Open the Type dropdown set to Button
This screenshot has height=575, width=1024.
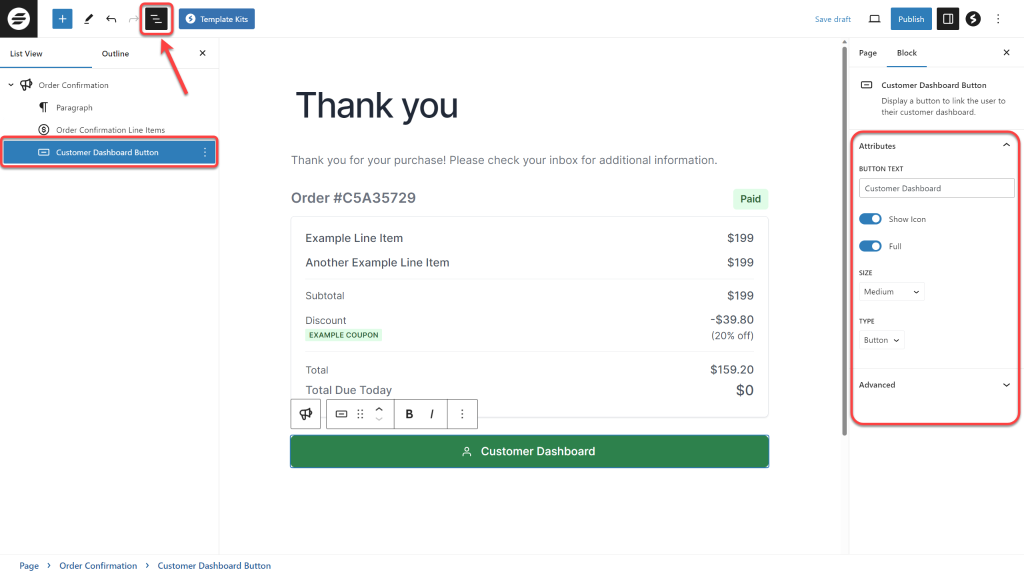(x=882, y=340)
